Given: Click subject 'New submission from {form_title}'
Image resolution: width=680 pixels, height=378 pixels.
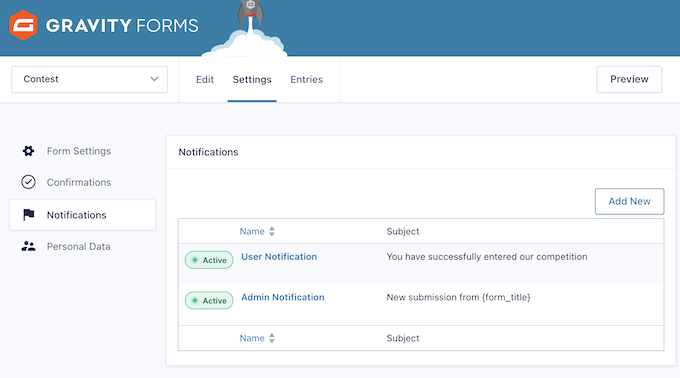Looking at the screenshot, I should [x=458, y=297].
